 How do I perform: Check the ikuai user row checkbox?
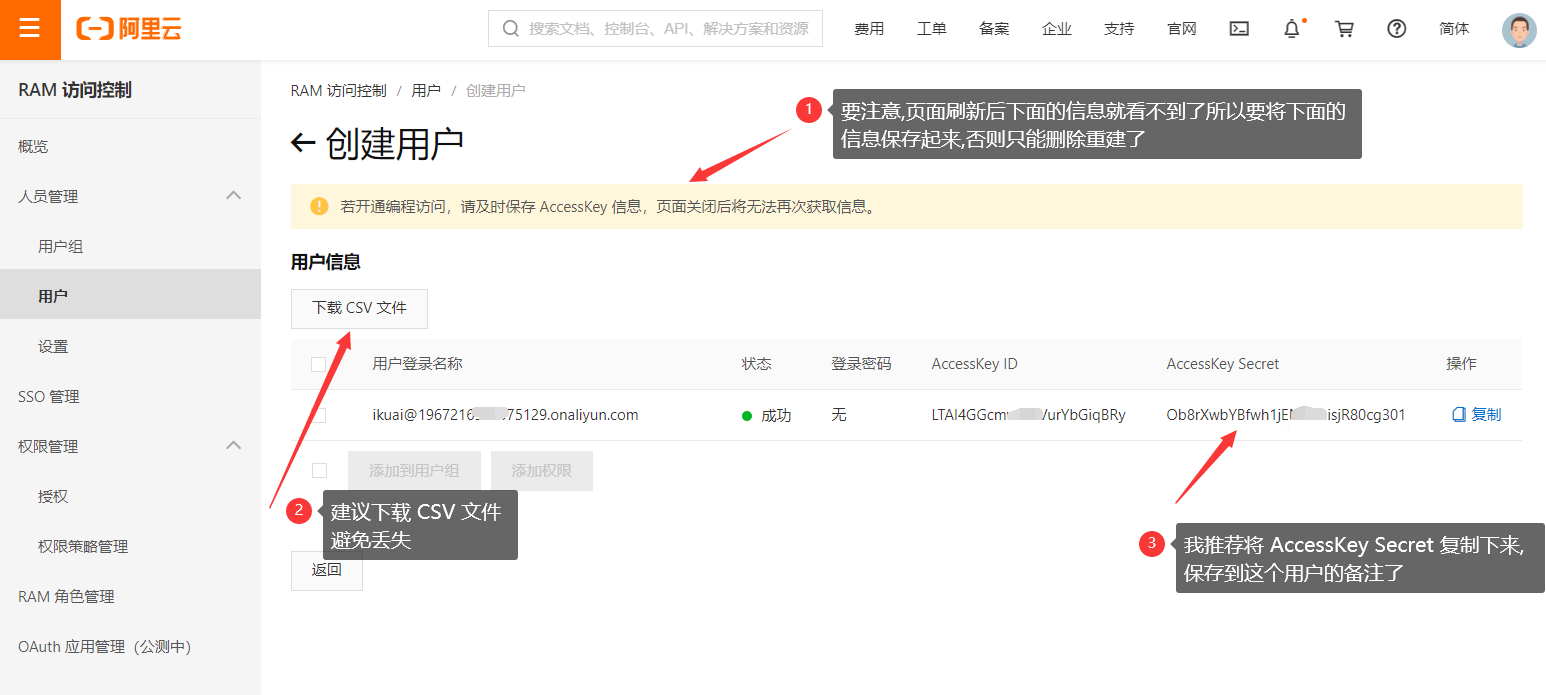[319, 415]
